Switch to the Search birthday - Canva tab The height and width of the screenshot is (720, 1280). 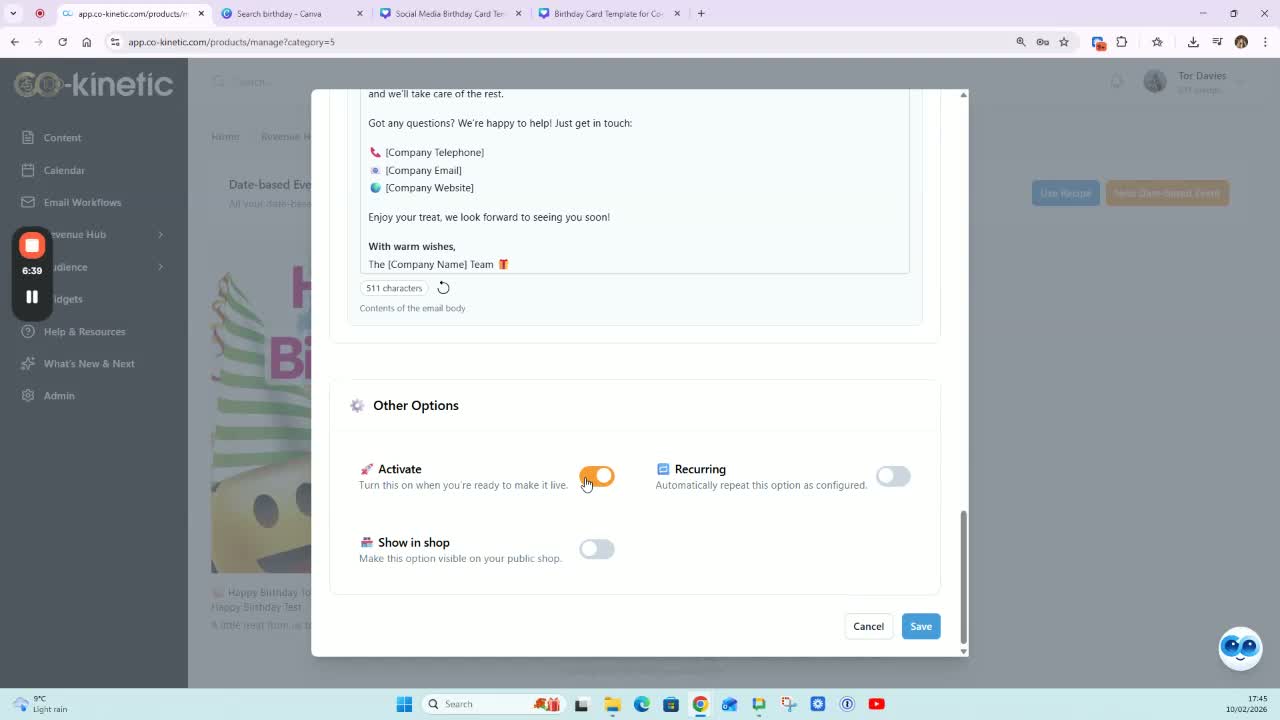292,14
